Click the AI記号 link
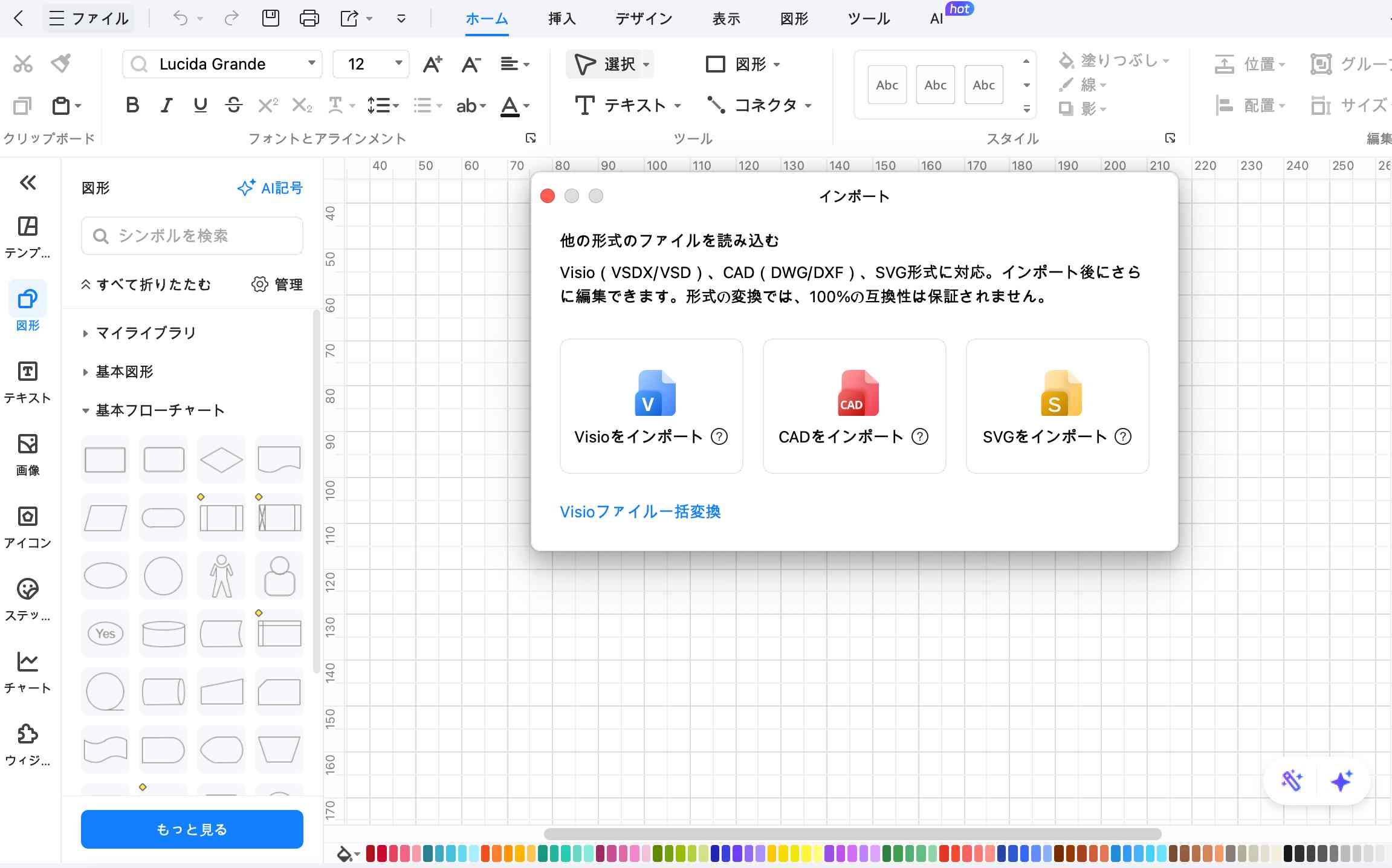The image size is (1392, 868). point(270,188)
